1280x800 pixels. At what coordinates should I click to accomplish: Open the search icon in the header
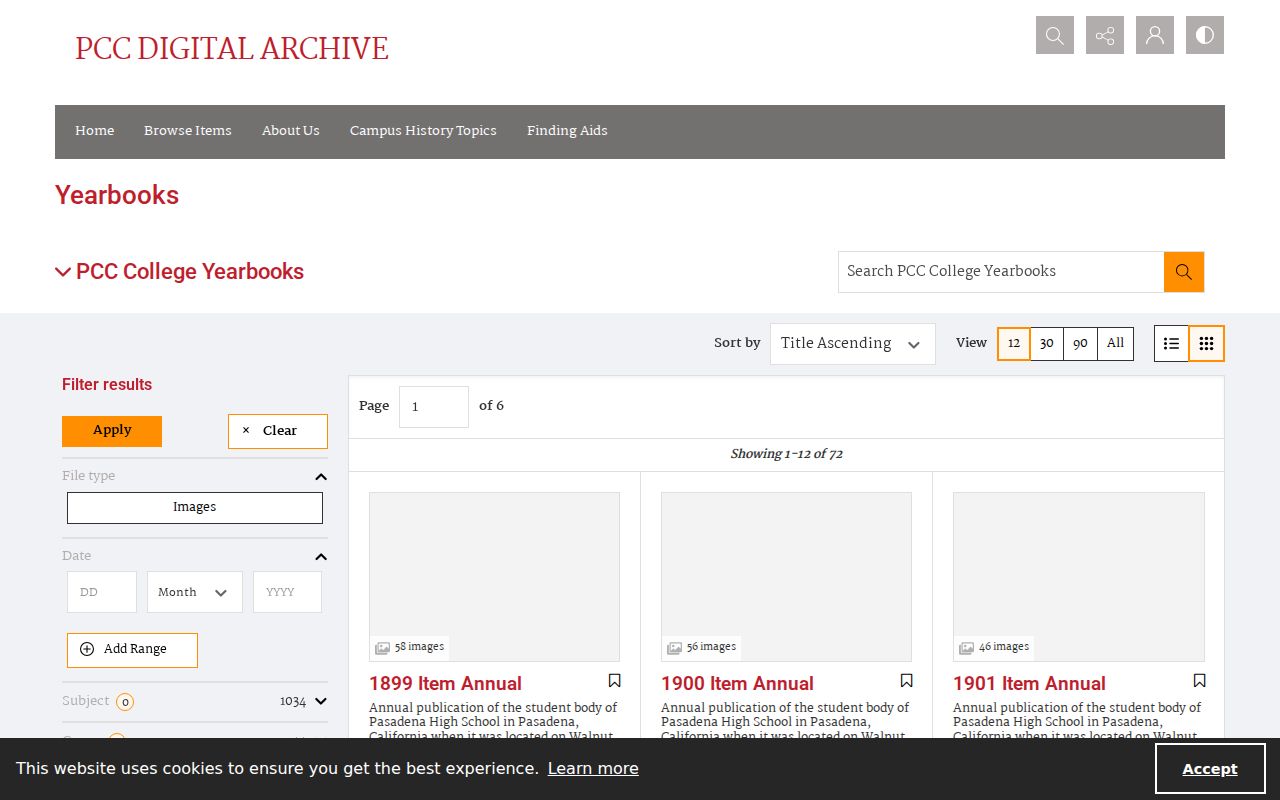click(x=1055, y=35)
